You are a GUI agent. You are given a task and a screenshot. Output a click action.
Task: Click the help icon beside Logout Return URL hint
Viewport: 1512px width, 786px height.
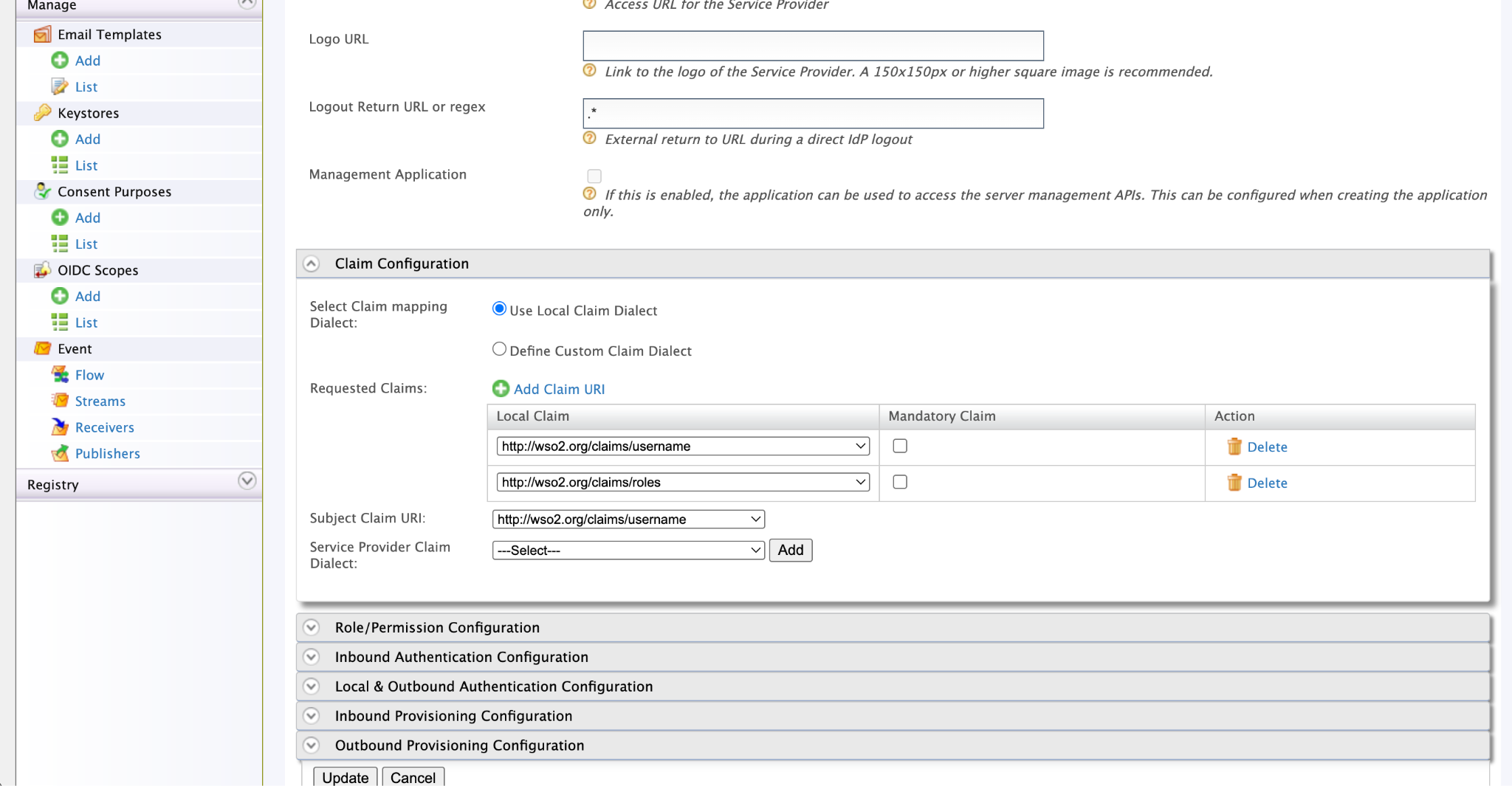click(589, 139)
